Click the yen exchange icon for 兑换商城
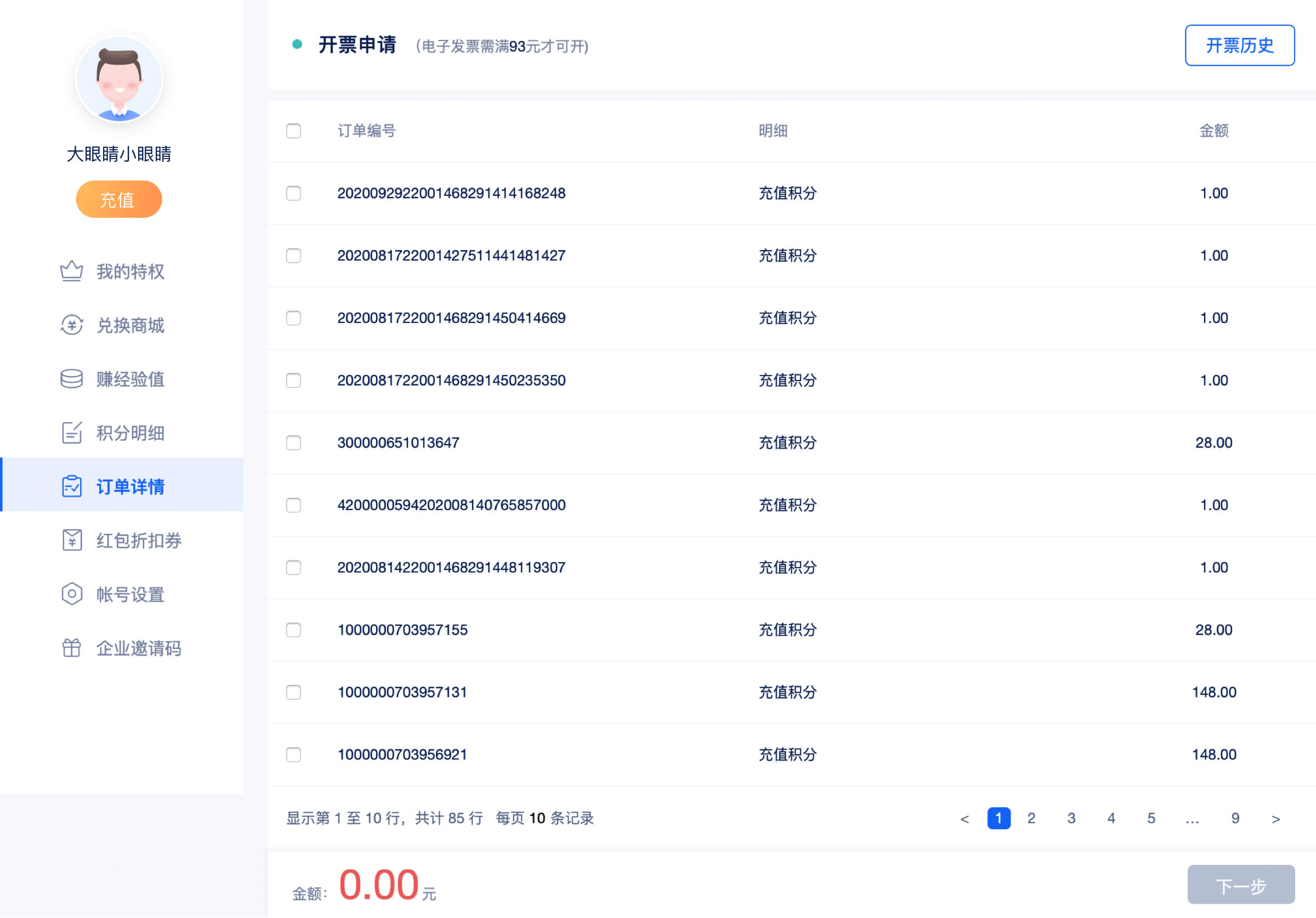 tap(72, 325)
